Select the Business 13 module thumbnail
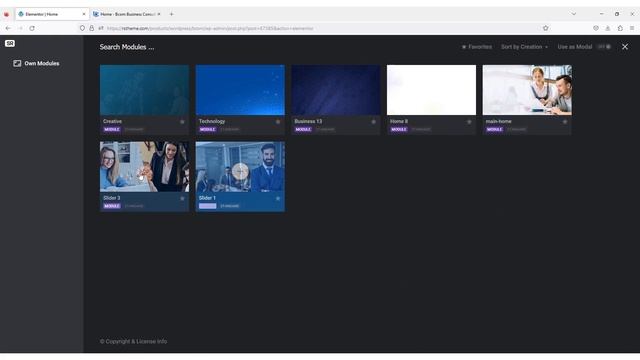The width and height of the screenshot is (640, 360). tap(336, 90)
